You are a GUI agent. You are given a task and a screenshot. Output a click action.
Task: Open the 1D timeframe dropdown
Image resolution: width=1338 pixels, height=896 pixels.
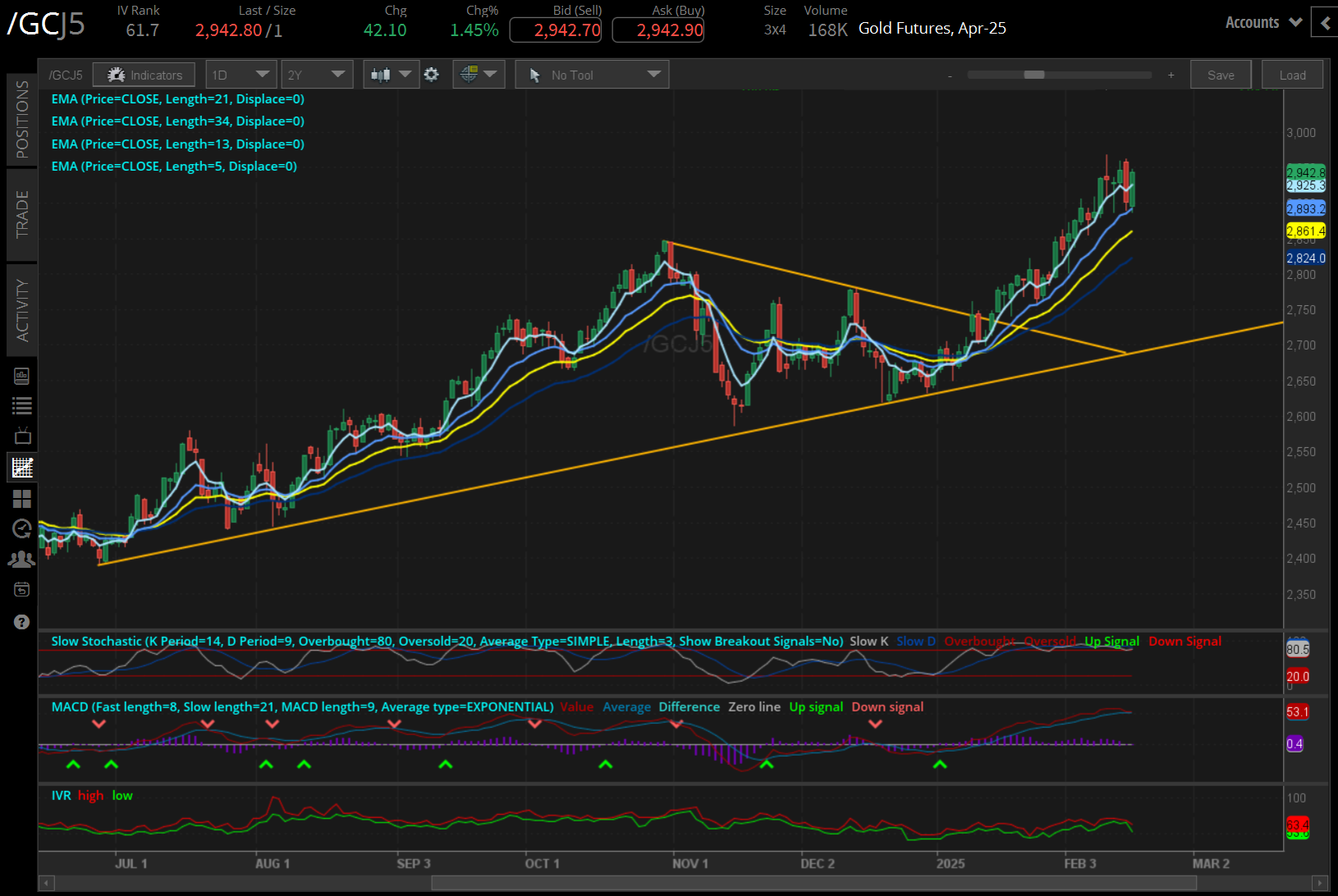pyautogui.click(x=241, y=74)
